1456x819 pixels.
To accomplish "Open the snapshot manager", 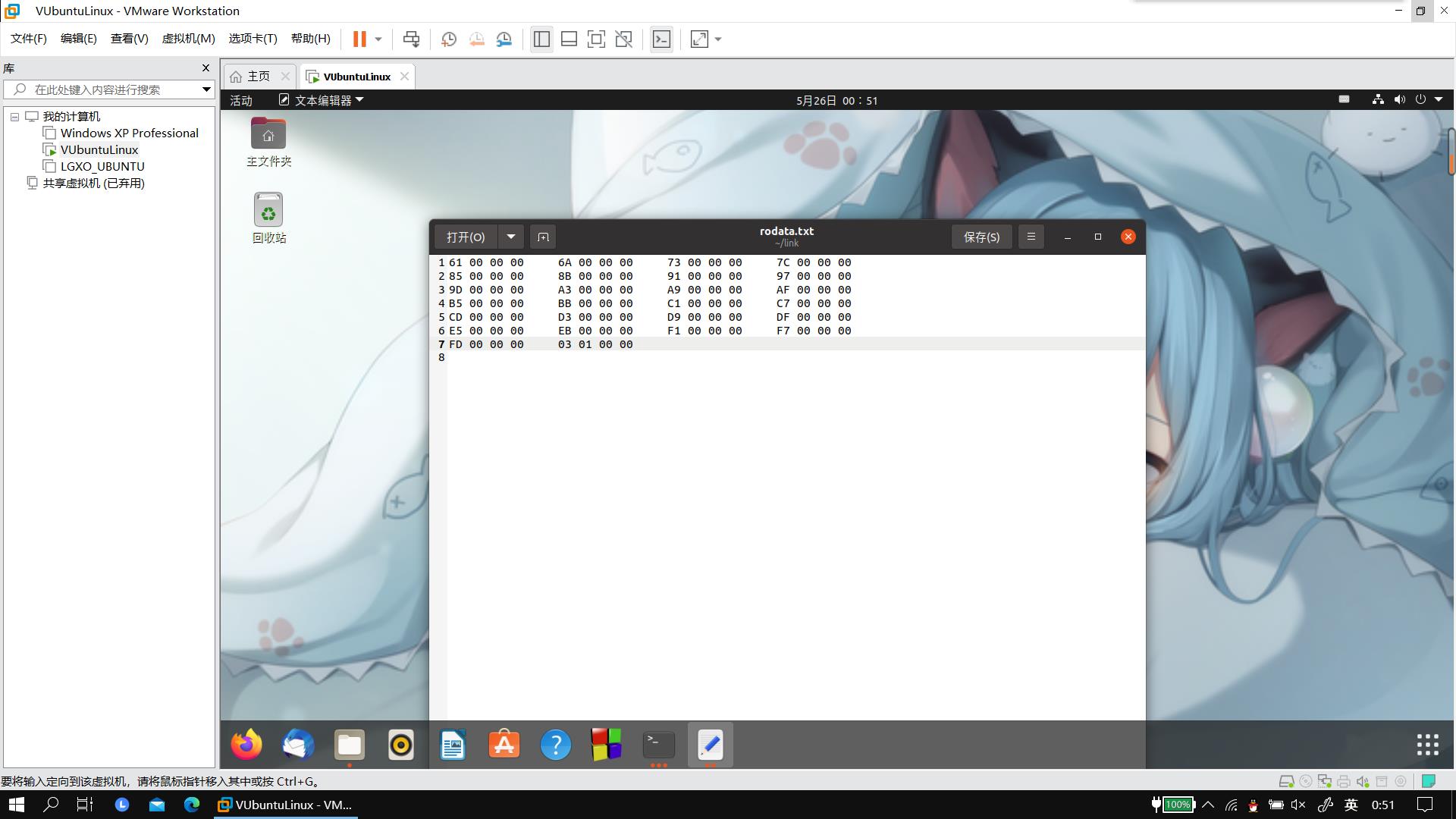I will (504, 39).
